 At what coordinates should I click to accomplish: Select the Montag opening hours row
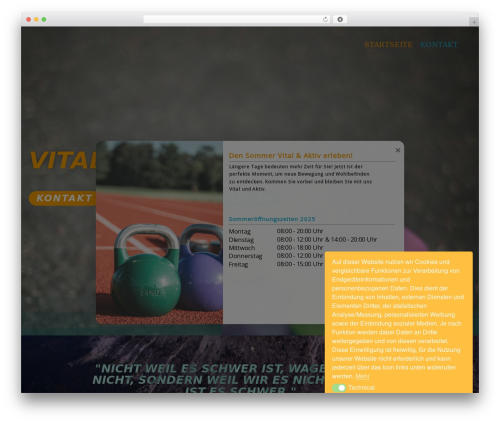276,231
